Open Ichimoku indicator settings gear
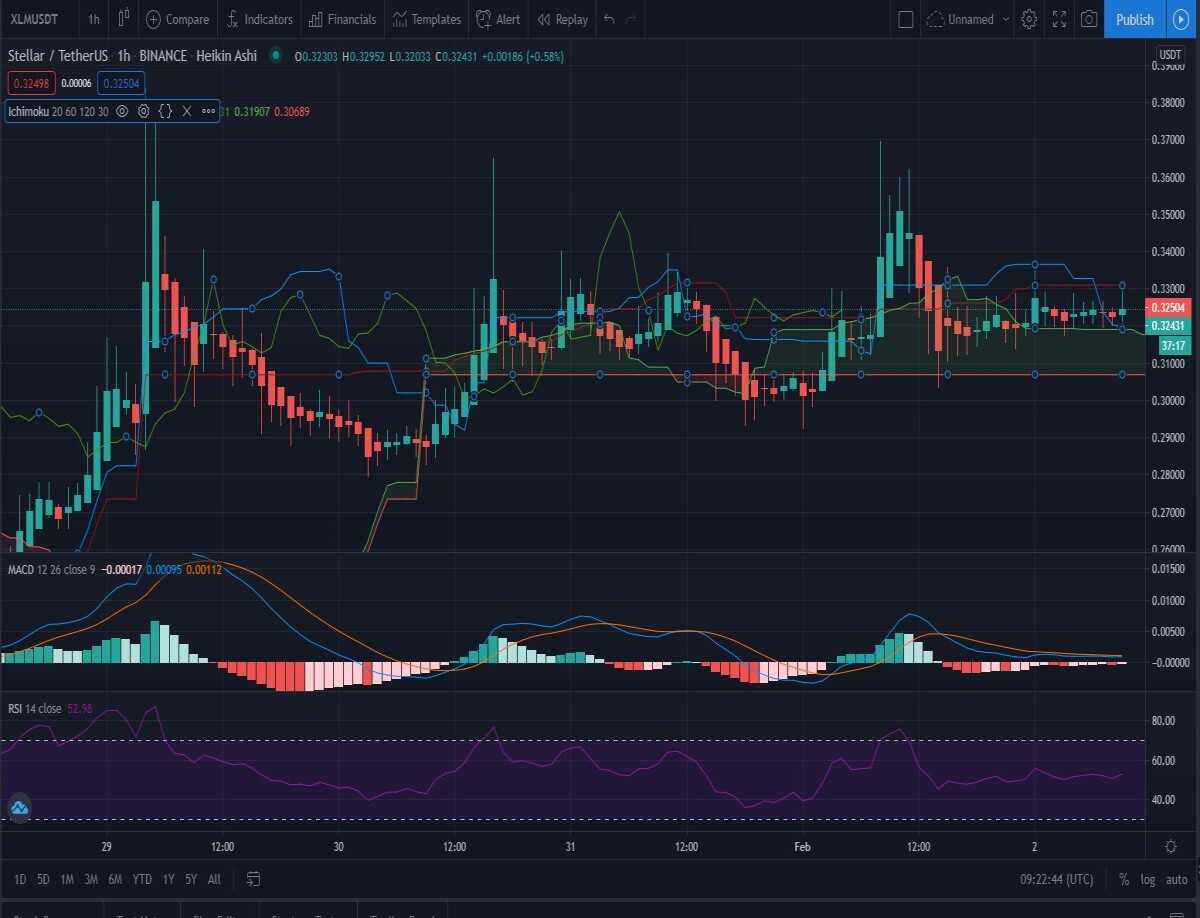The height and width of the screenshot is (918, 1200). pyautogui.click(x=143, y=111)
